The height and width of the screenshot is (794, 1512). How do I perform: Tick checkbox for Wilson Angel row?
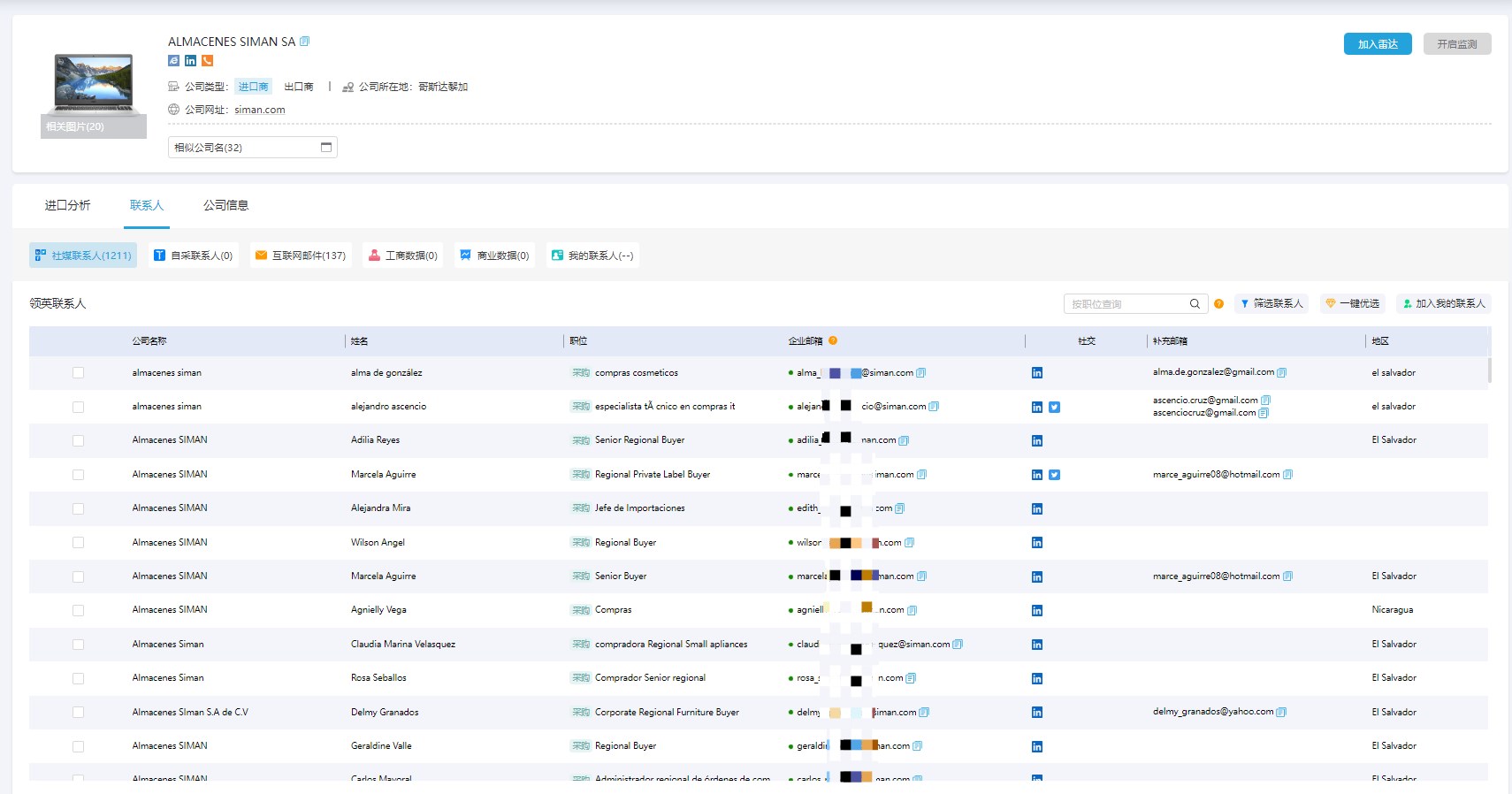tap(78, 543)
